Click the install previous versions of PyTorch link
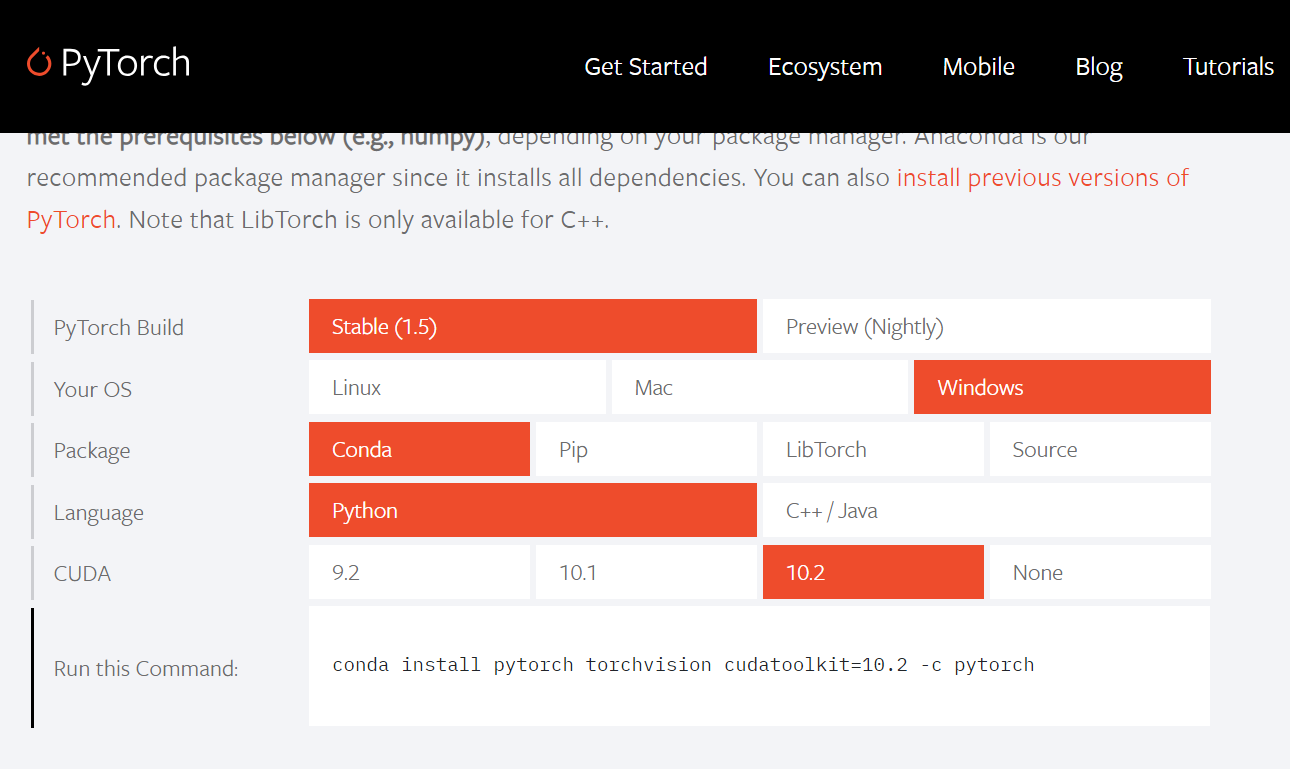Image resolution: width=1290 pixels, height=769 pixels. [x=1042, y=177]
